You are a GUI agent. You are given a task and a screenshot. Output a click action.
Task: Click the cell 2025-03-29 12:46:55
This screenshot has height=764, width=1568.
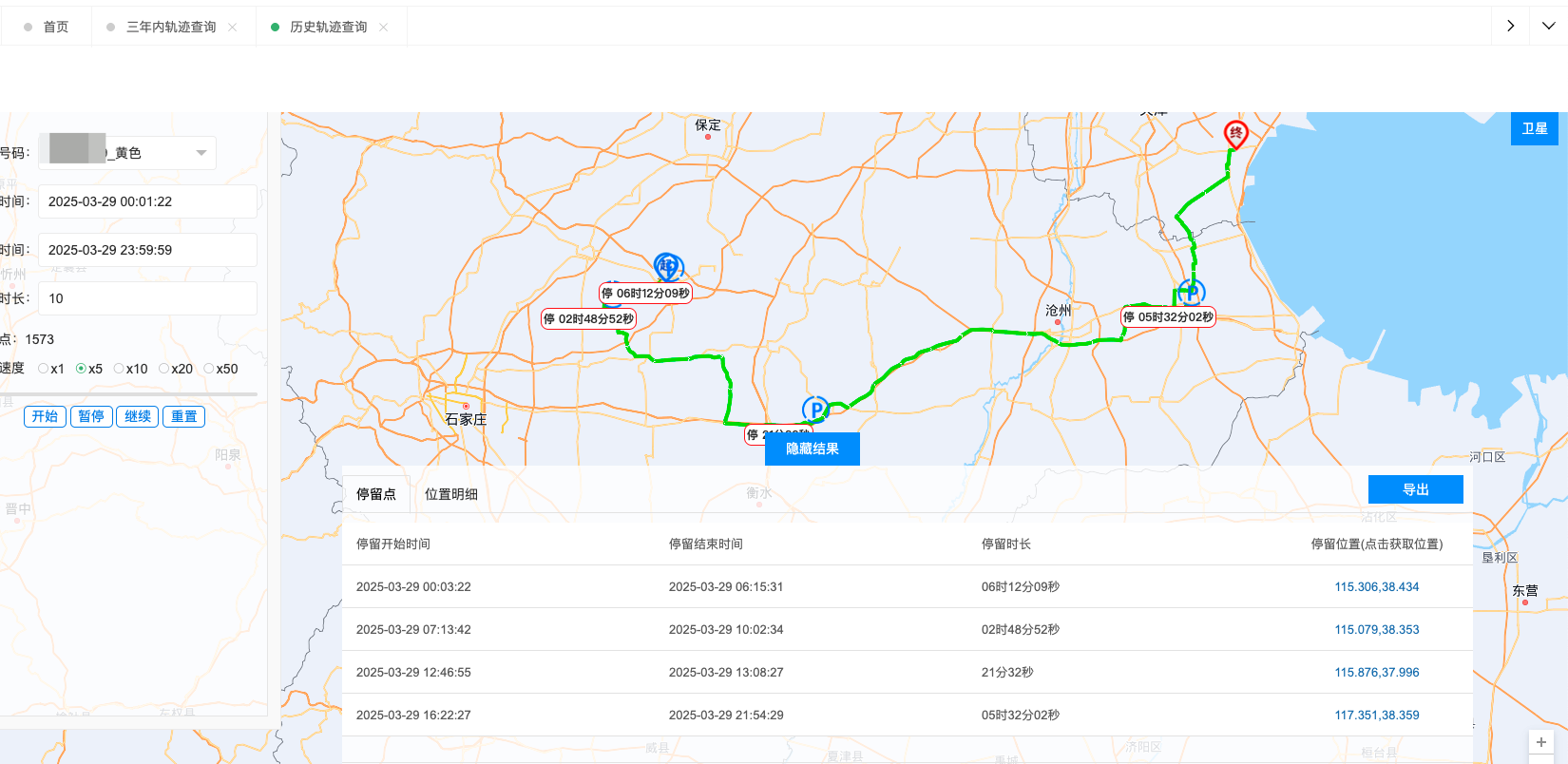413,673
